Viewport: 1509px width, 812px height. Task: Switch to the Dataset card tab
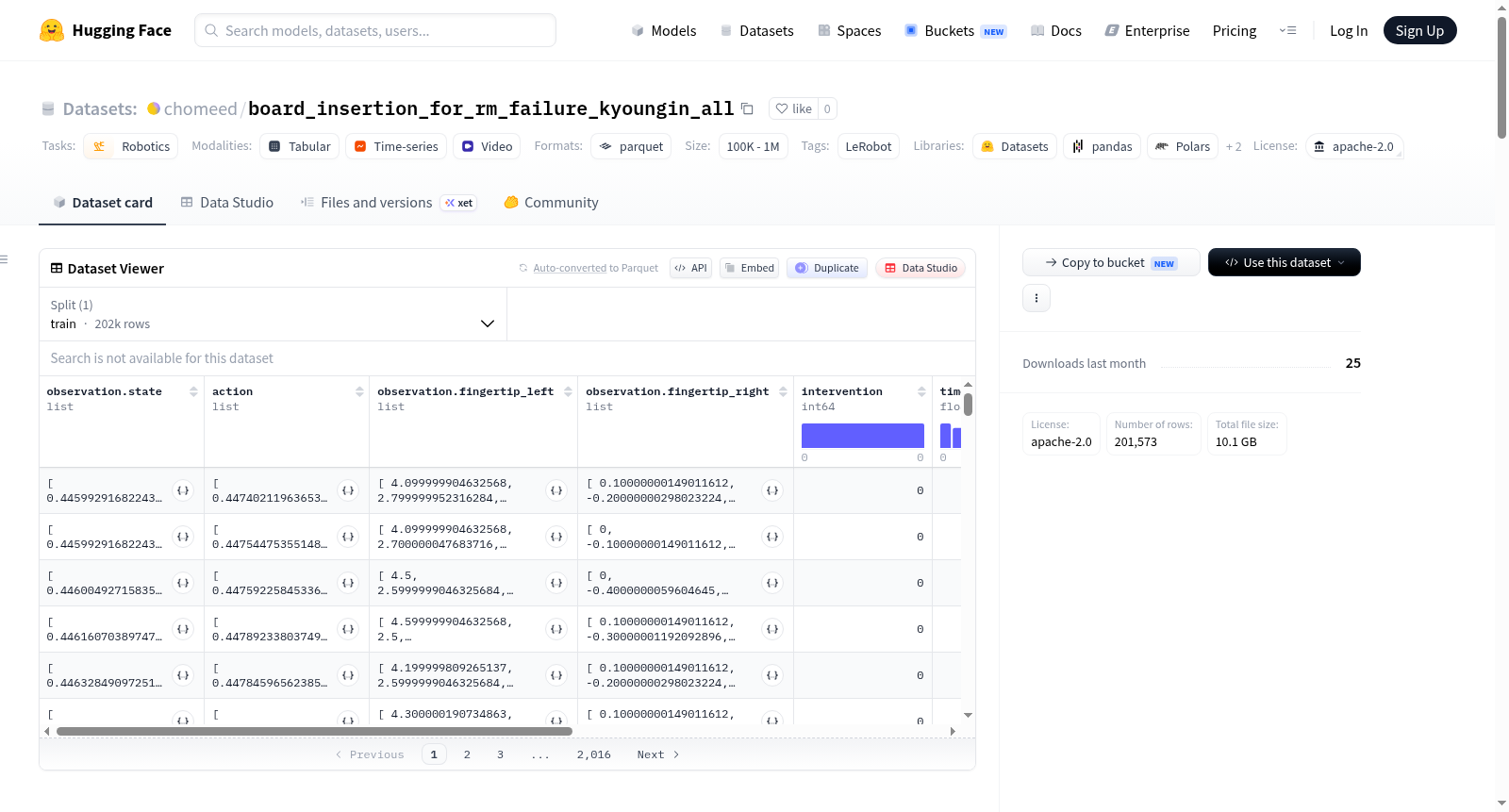point(103,203)
